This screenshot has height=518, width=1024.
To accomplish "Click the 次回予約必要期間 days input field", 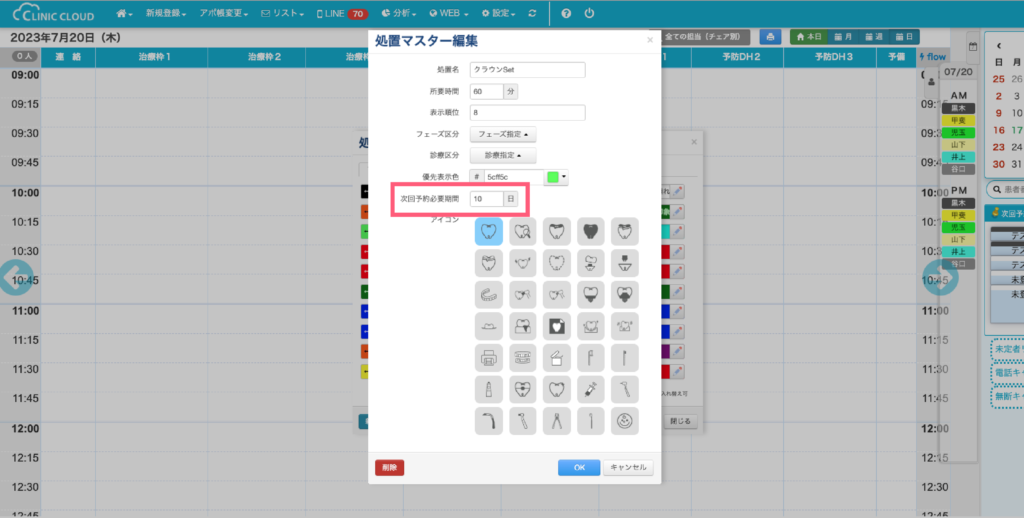I will tap(486, 199).
